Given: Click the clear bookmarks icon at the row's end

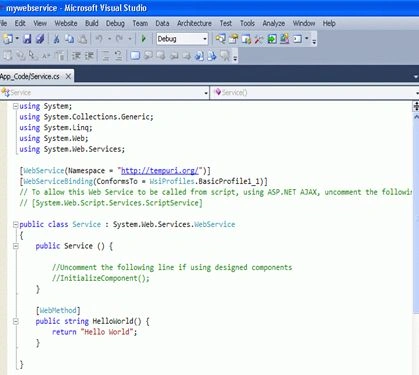Looking at the screenshot, I should point(225,56).
